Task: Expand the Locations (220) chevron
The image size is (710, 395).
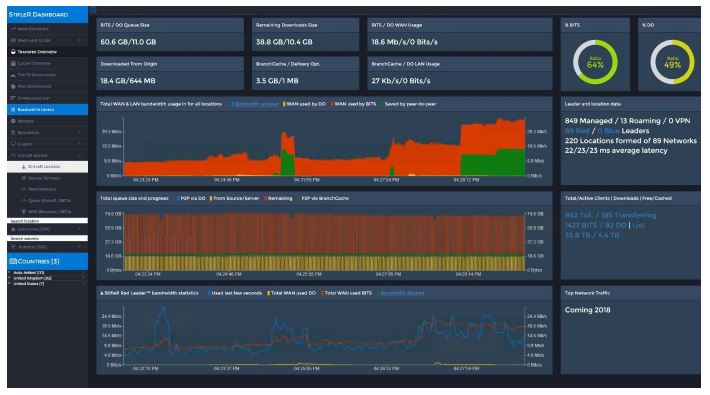Action: (80, 229)
